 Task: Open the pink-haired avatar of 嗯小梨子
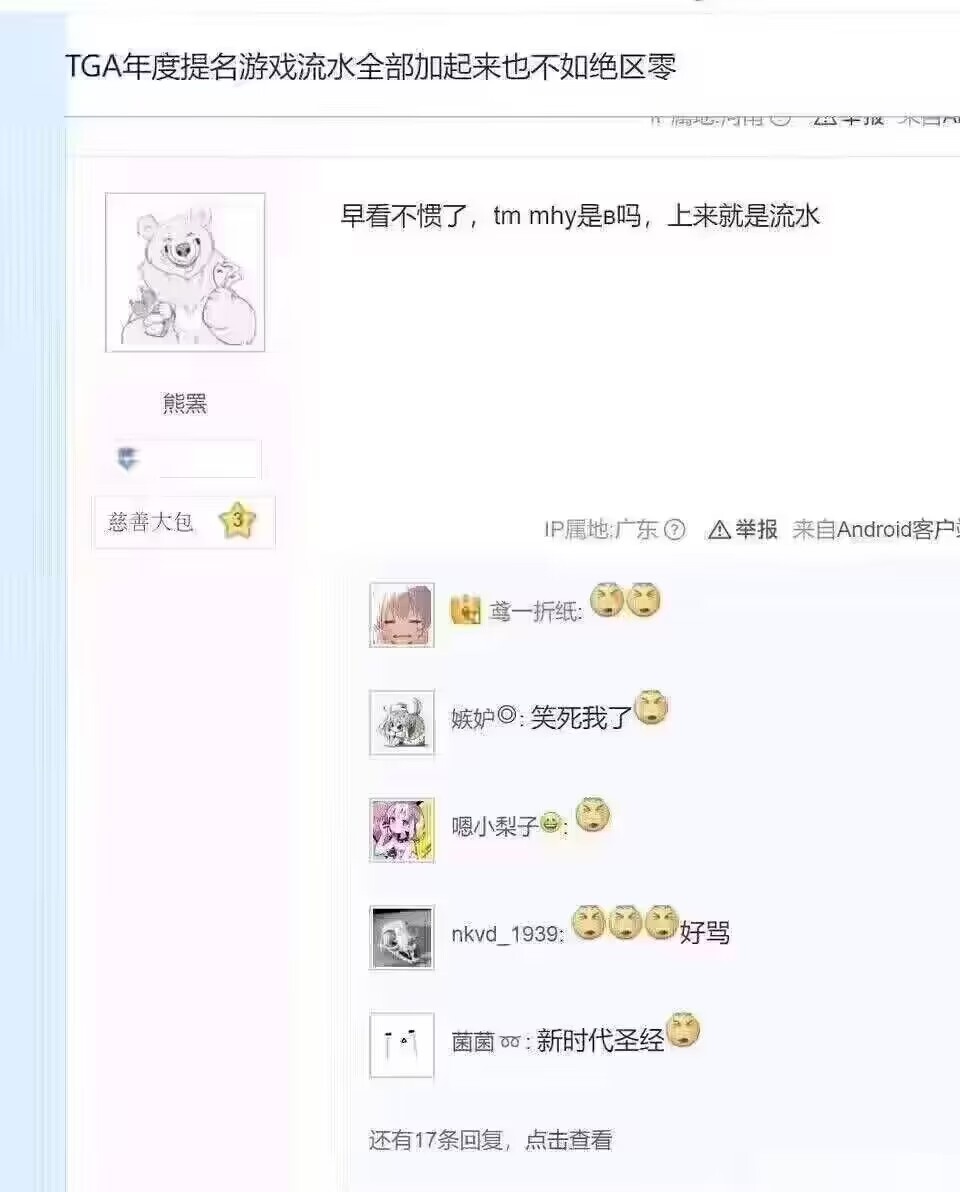[401, 829]
